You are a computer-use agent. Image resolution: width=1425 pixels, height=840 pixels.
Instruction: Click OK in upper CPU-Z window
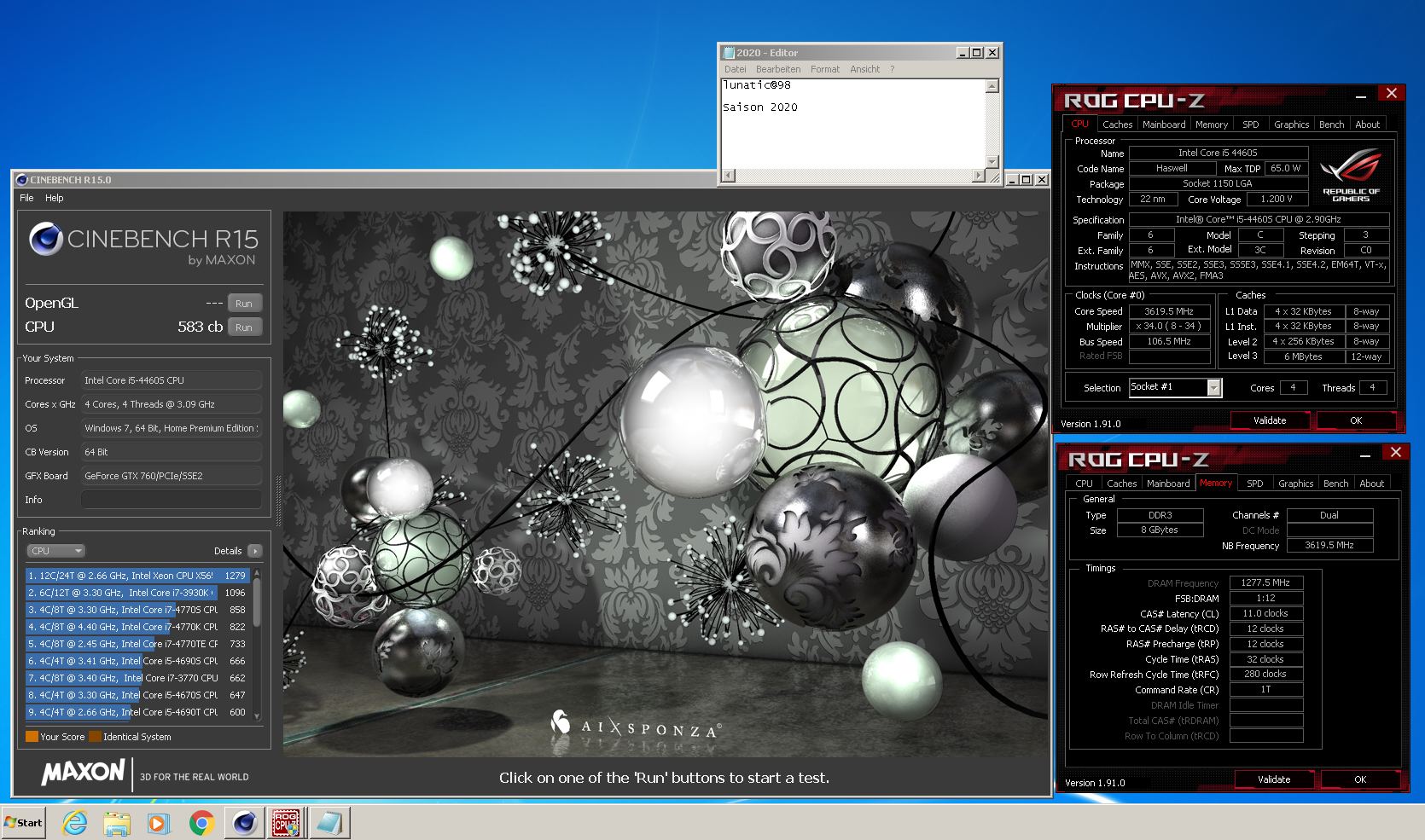(1356, 420)
